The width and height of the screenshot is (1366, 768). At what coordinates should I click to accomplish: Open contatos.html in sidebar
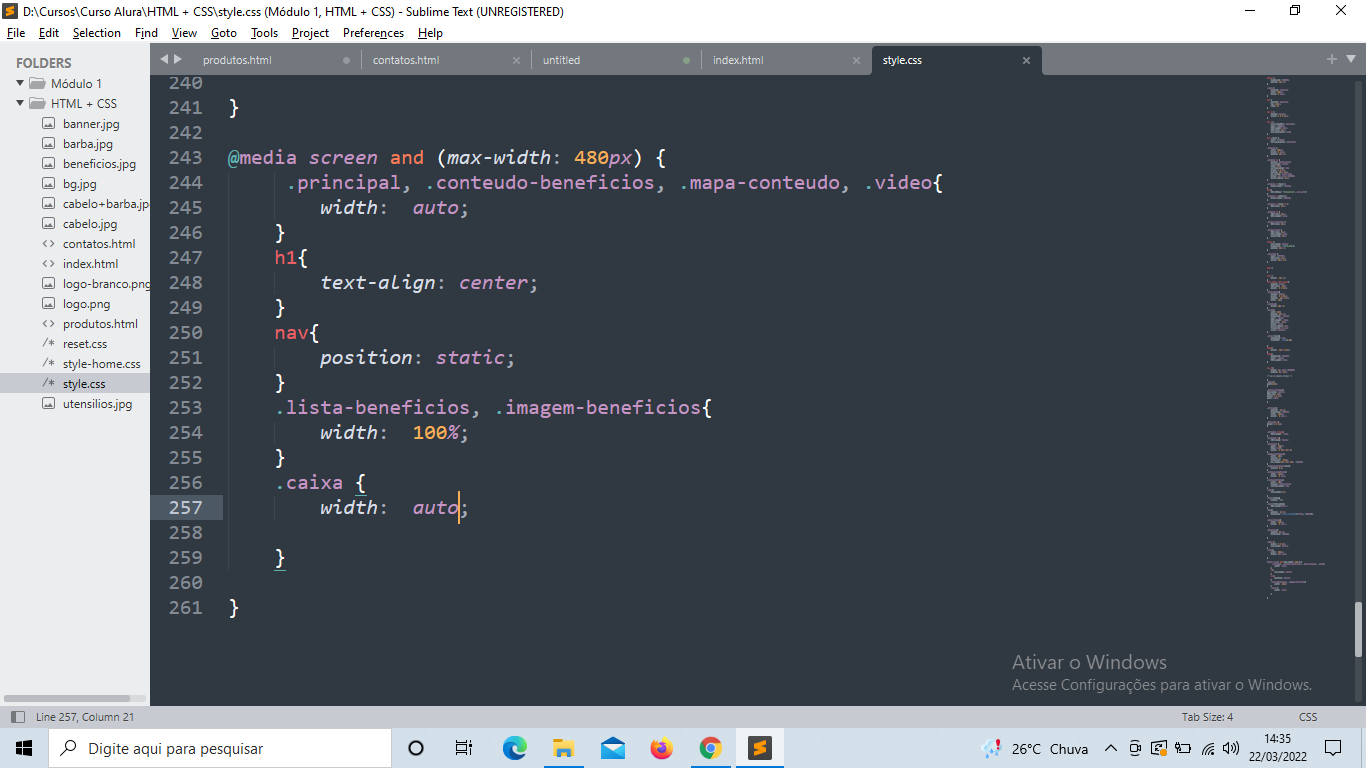click(x=98, y=244)
